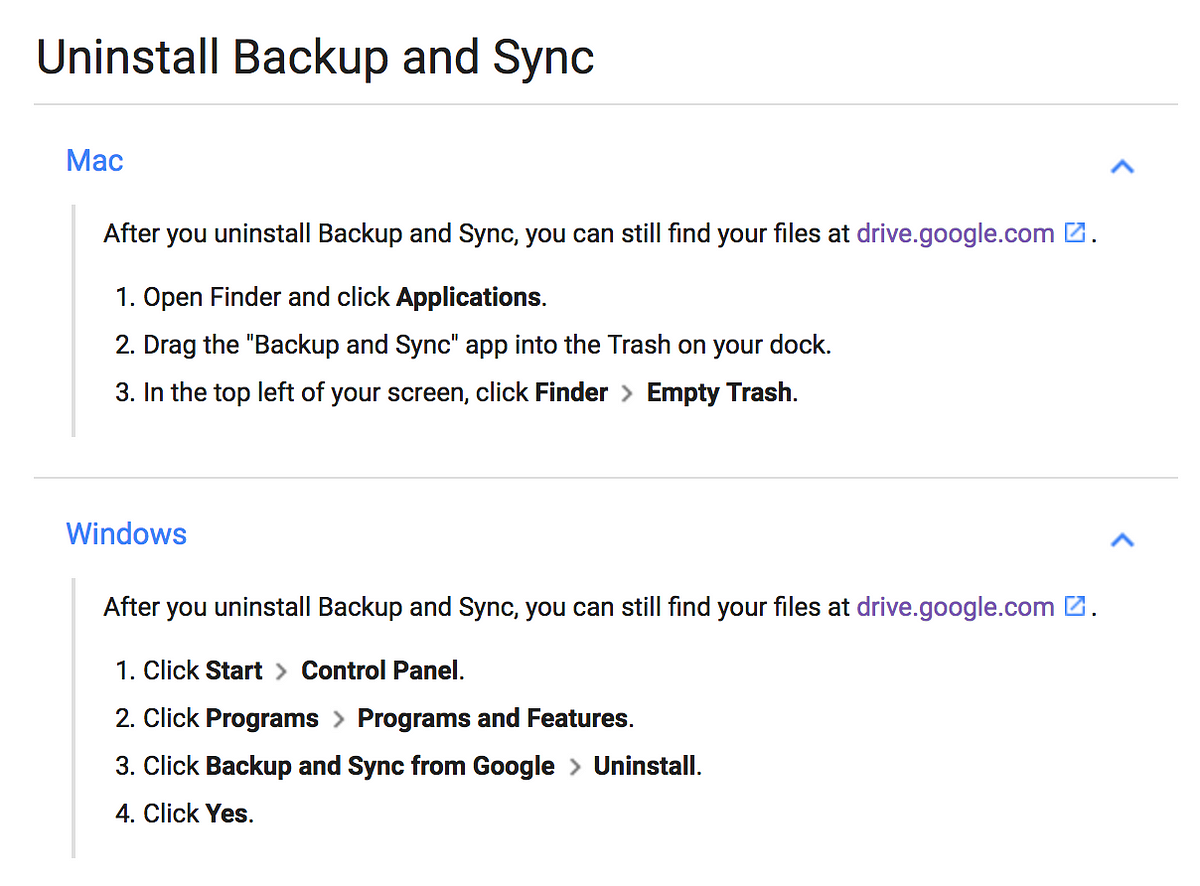Click the bold text 'Control Panel'

click(x=380, y=670)
